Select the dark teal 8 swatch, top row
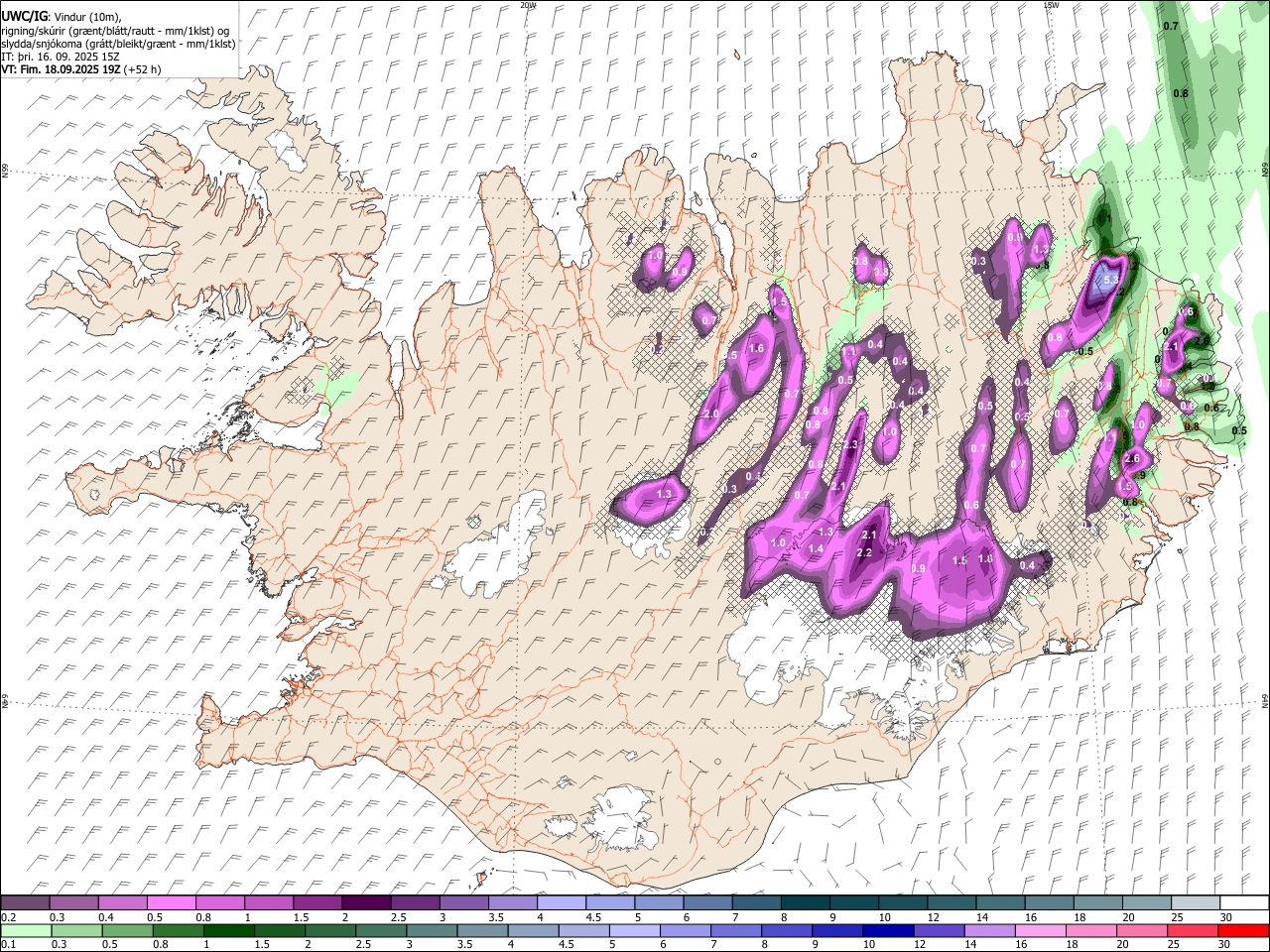1270x952 pixels. 805,903
